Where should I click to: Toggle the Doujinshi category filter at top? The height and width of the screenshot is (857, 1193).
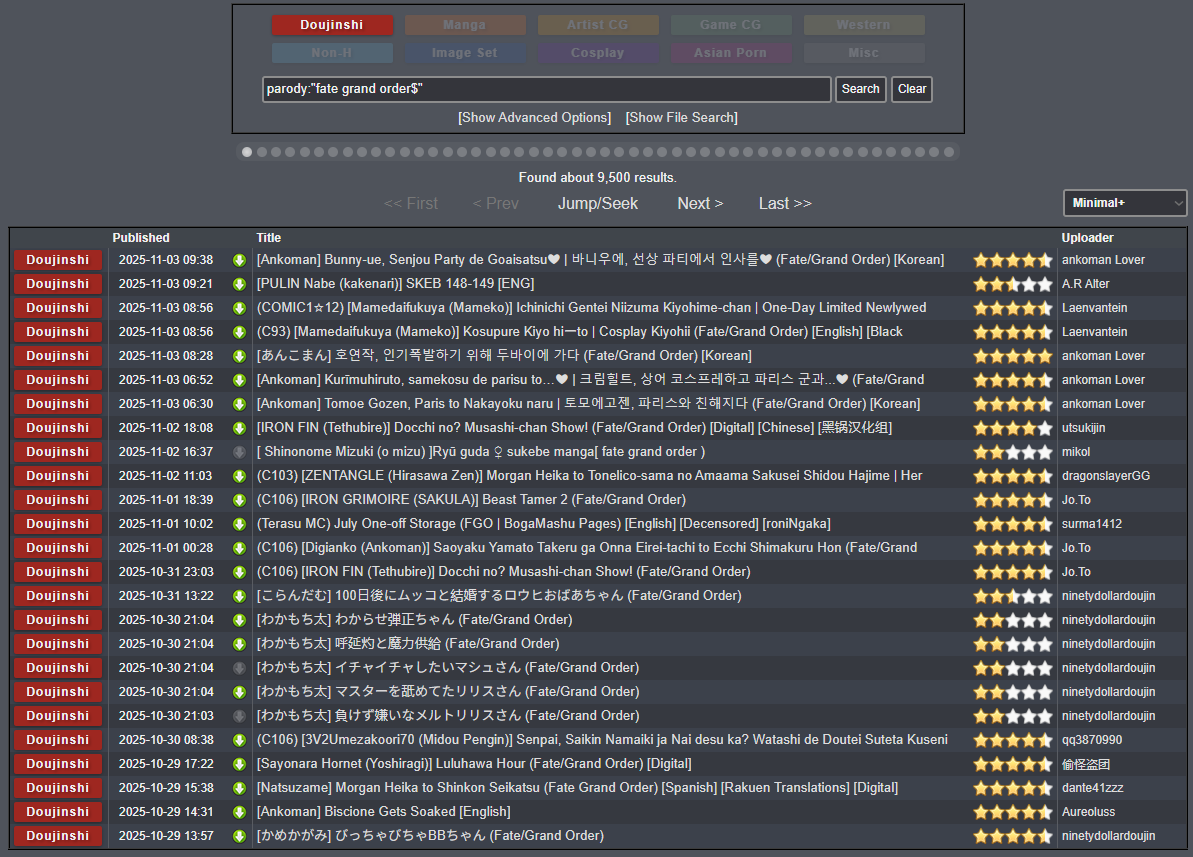(x=332, y=25)
